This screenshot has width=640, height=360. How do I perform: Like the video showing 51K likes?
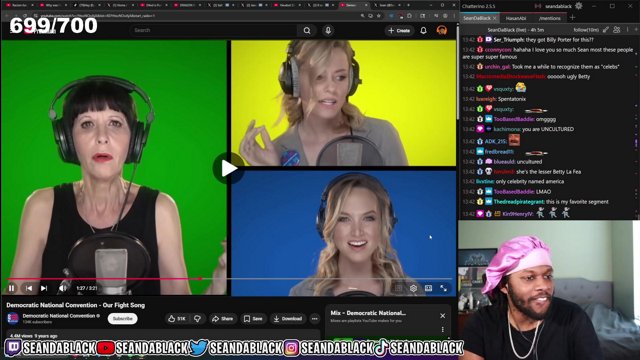[177, 319]
